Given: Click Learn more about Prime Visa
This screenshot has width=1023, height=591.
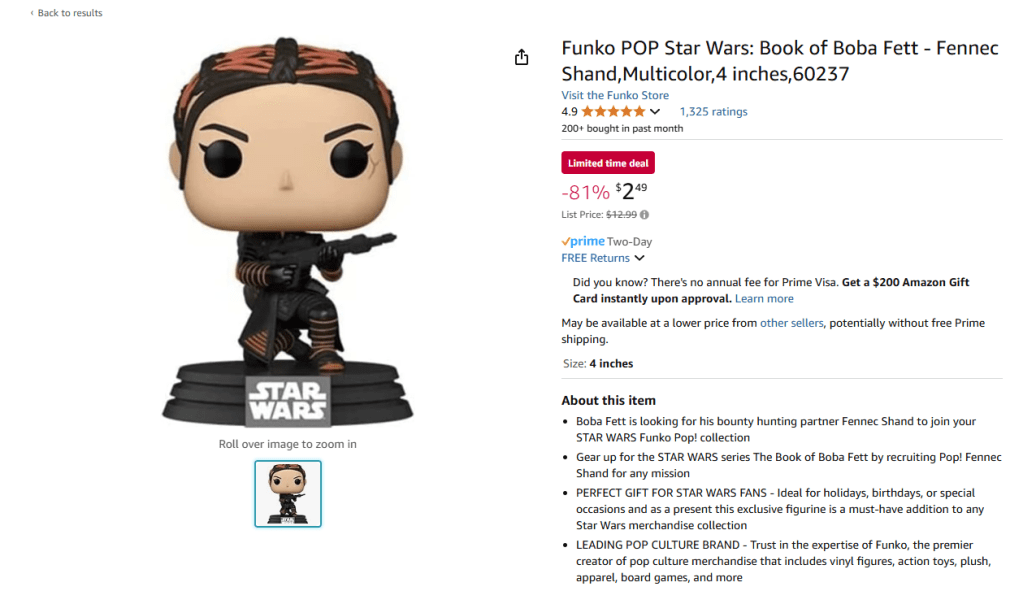Looking at the screenshot, I should (x=764, y=298).
